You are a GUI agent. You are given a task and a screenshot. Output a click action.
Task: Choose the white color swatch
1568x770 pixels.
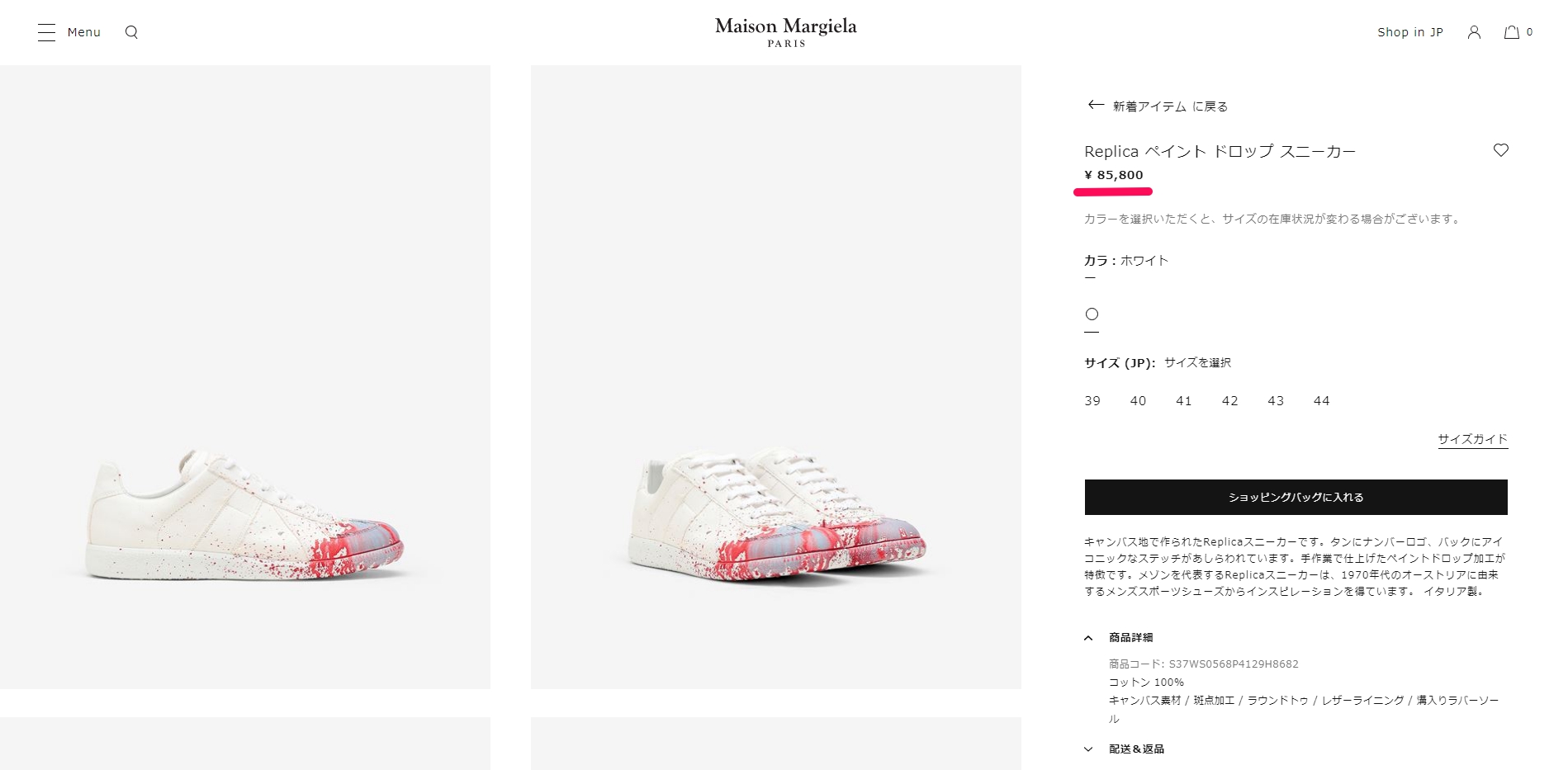click(1092, 314)
